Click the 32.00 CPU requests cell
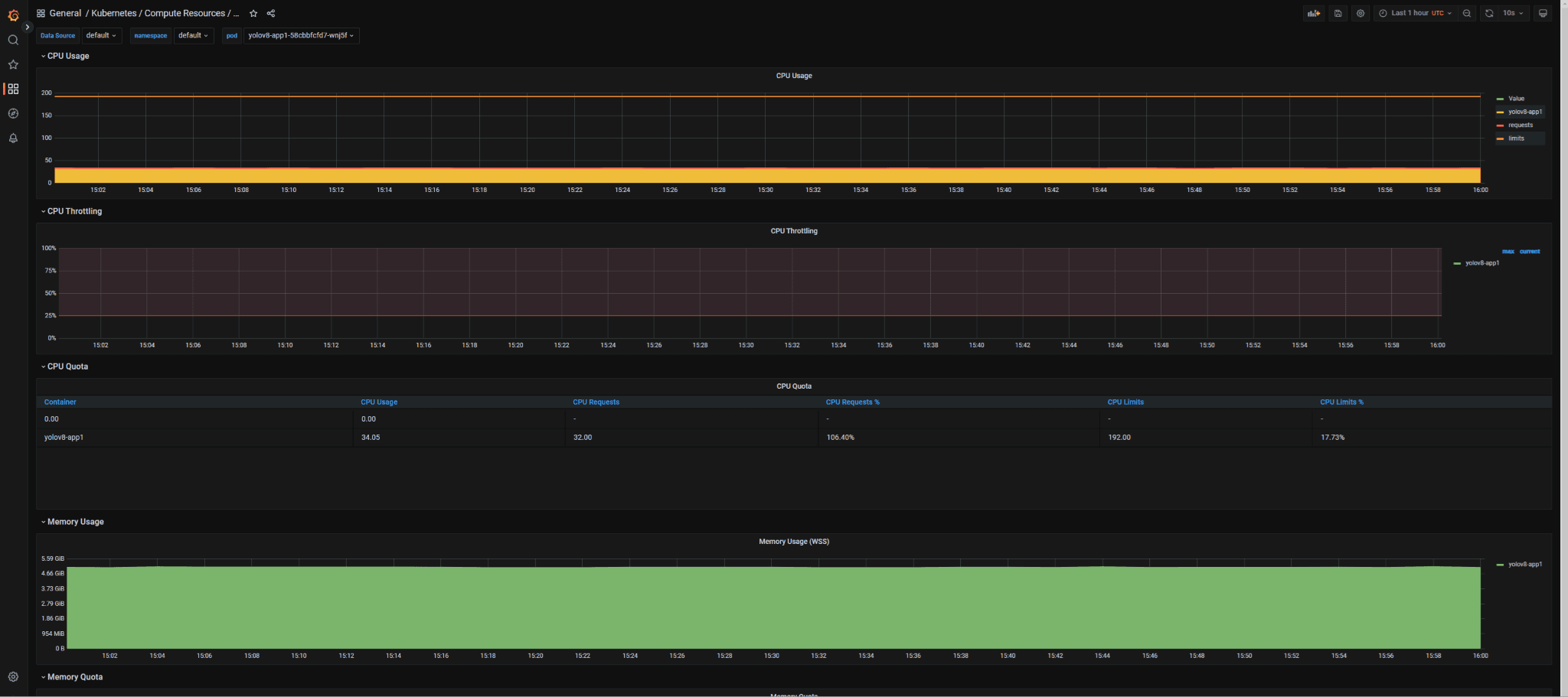 coord(691,438)
